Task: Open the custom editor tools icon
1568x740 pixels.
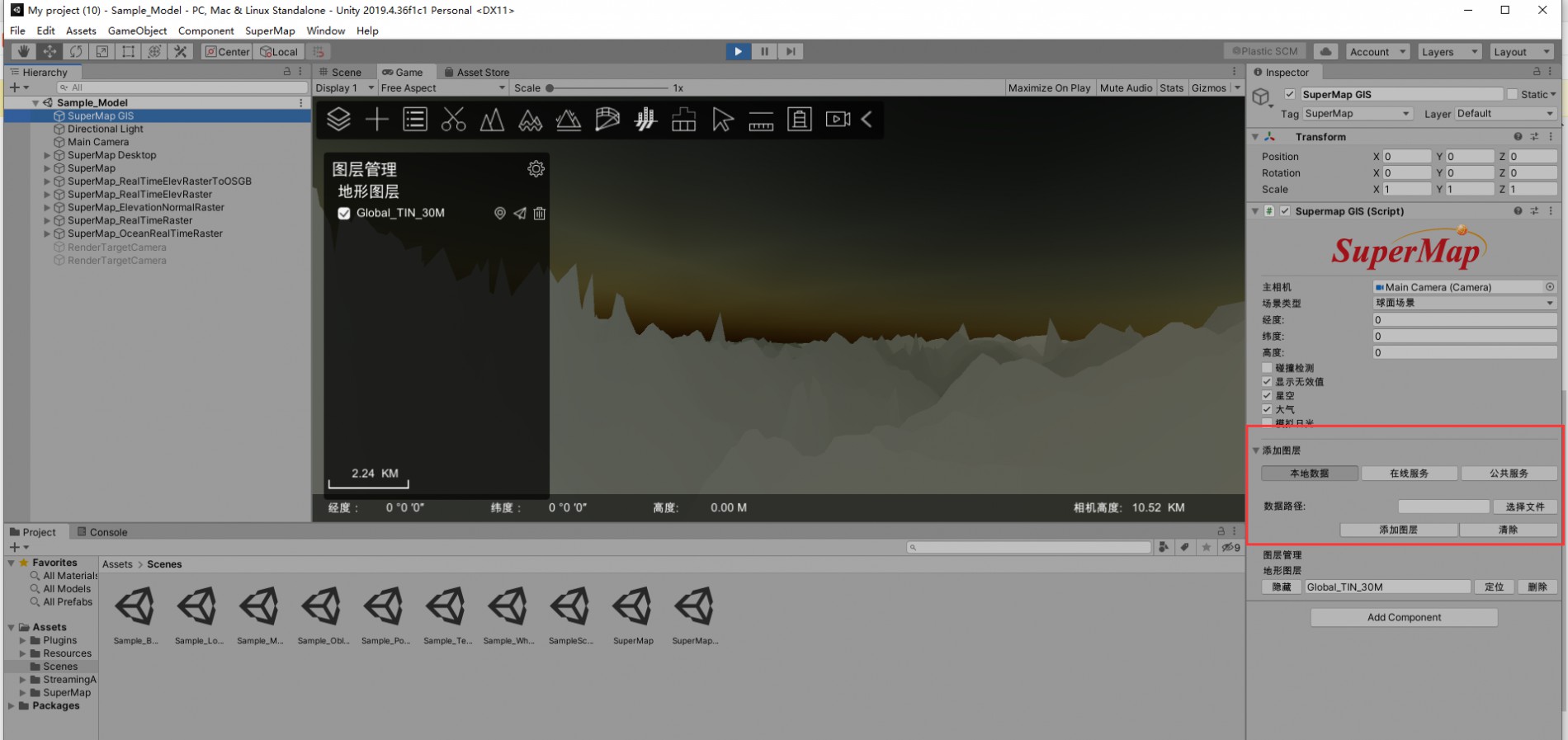Action: pos(181,51)
